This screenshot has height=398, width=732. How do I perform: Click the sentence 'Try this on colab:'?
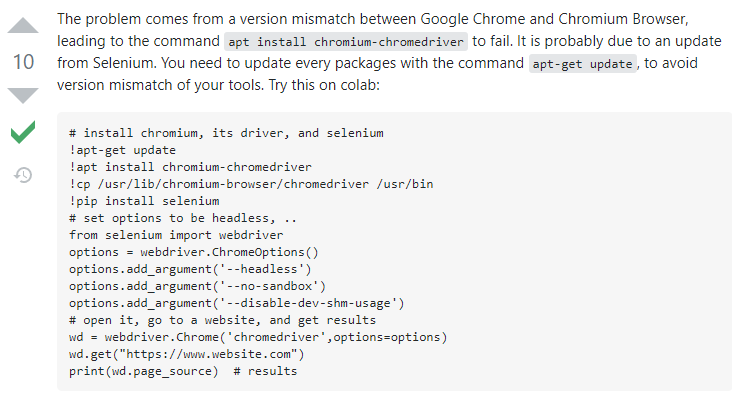coord(324,85)
